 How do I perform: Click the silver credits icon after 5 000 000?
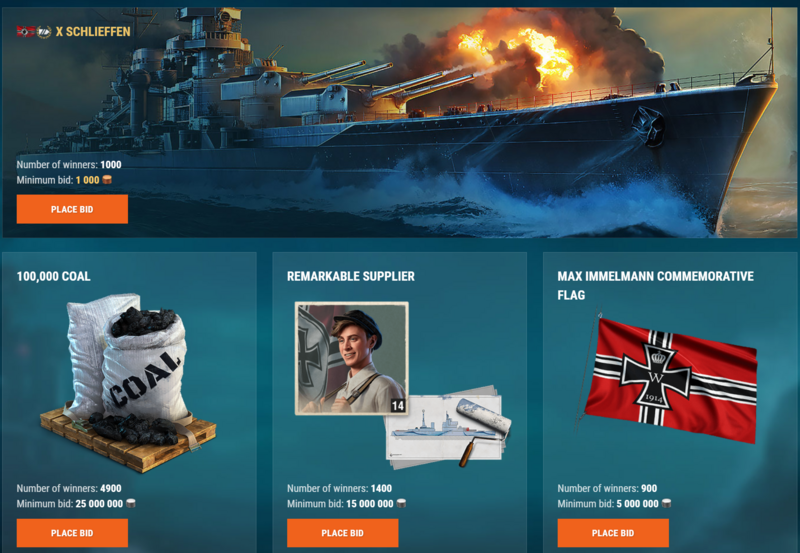coord(666,504)
